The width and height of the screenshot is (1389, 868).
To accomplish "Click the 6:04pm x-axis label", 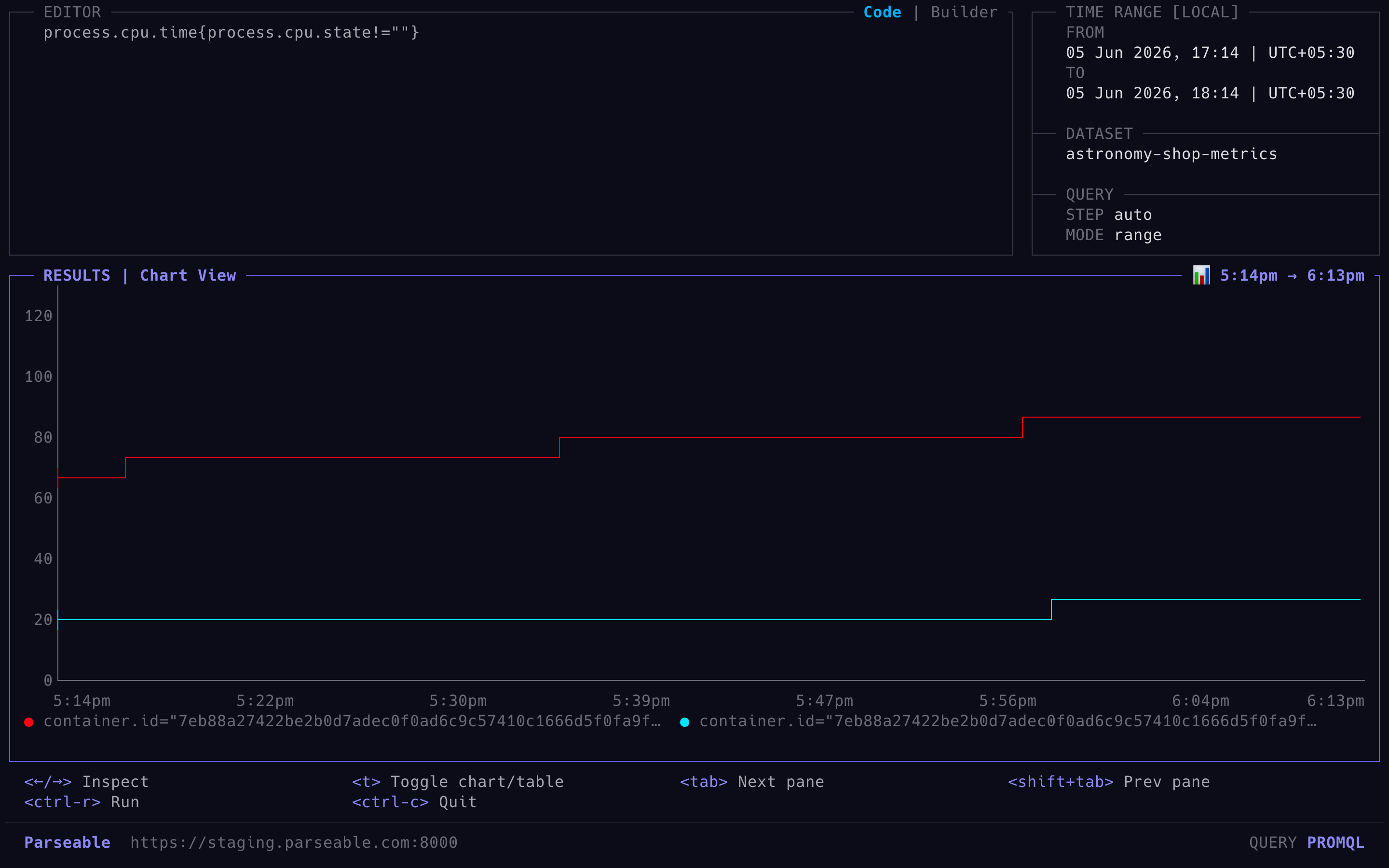I will [1201, 701].
